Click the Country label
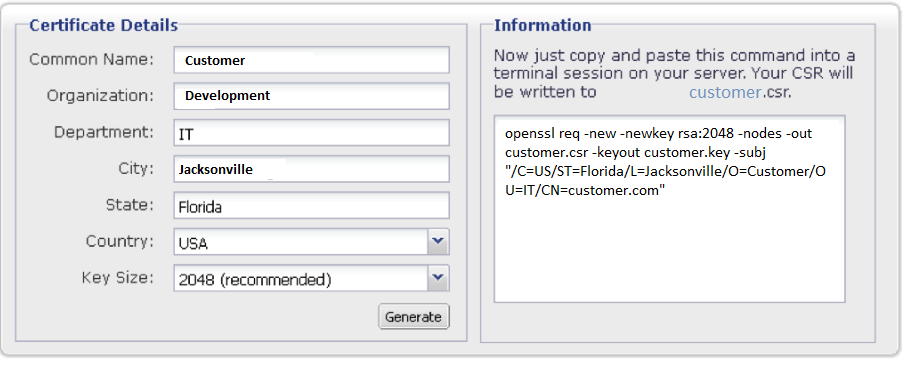Image resolution: width=913 pixels, height=374 pixels. pos(120,241)
